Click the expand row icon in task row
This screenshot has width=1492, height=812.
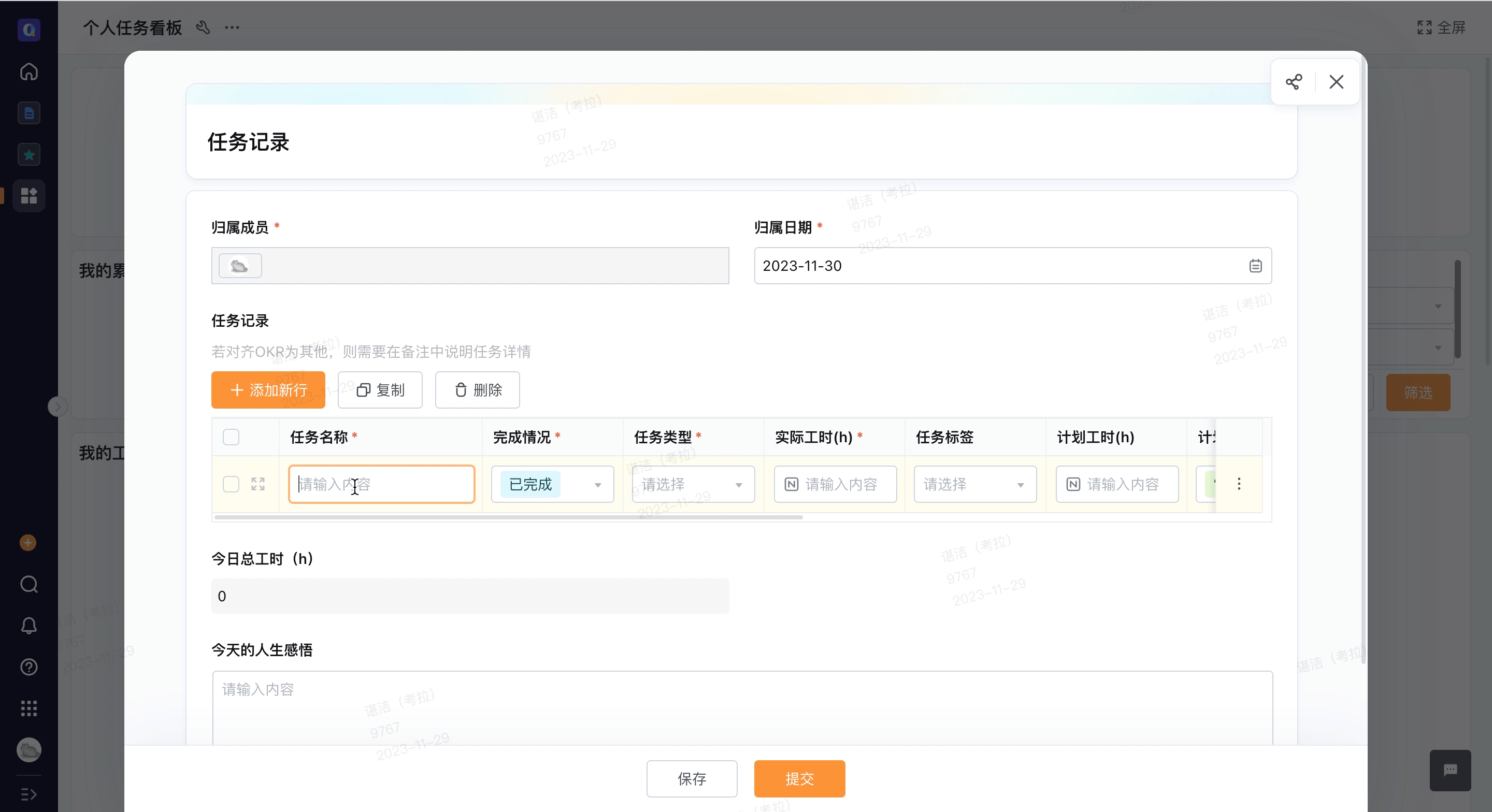[259, 484]
